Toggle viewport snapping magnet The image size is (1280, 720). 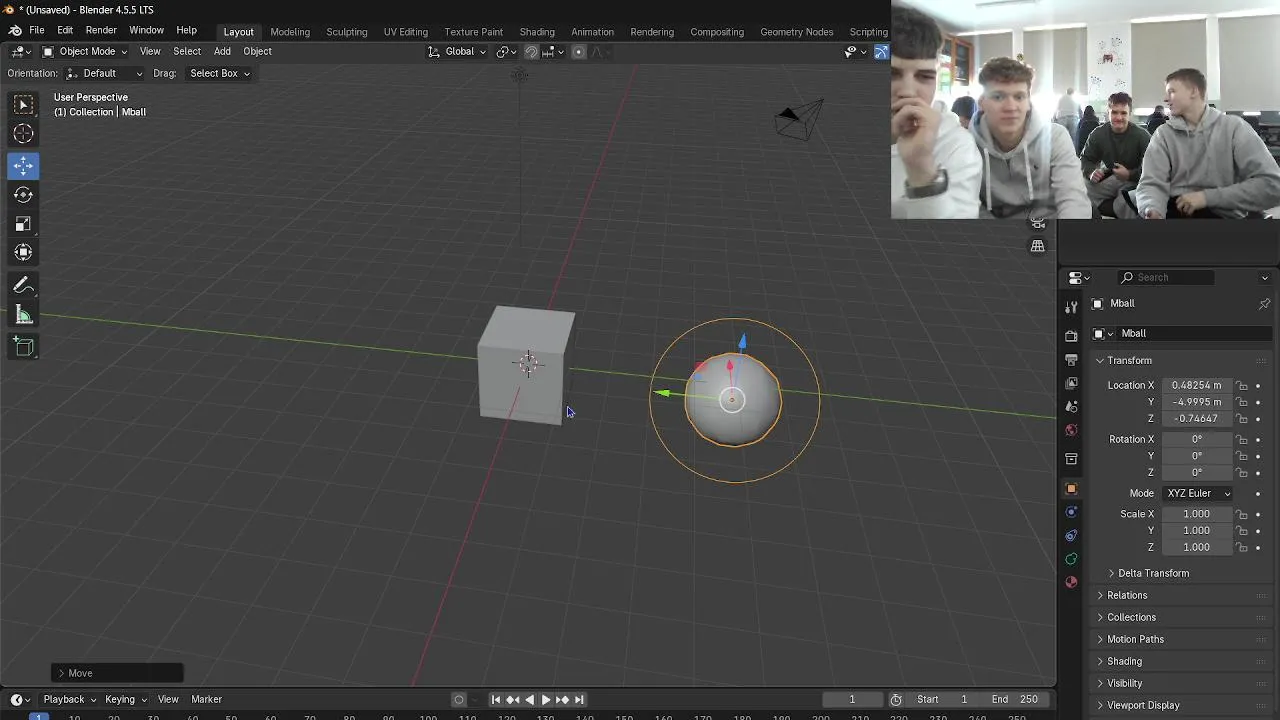pos(531,52)
